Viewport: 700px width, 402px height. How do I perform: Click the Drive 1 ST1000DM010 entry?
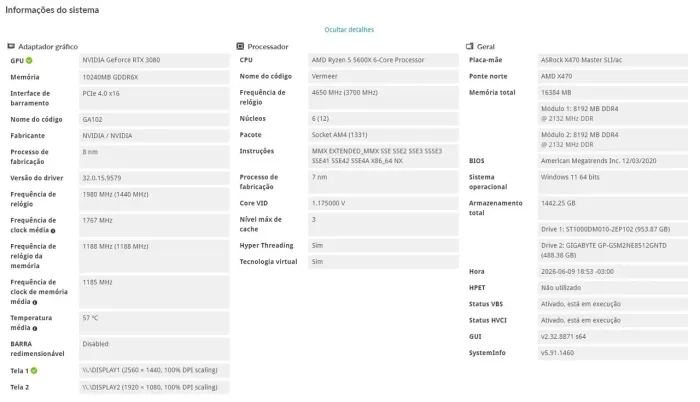pyautogui.click(x=613, y=230)
